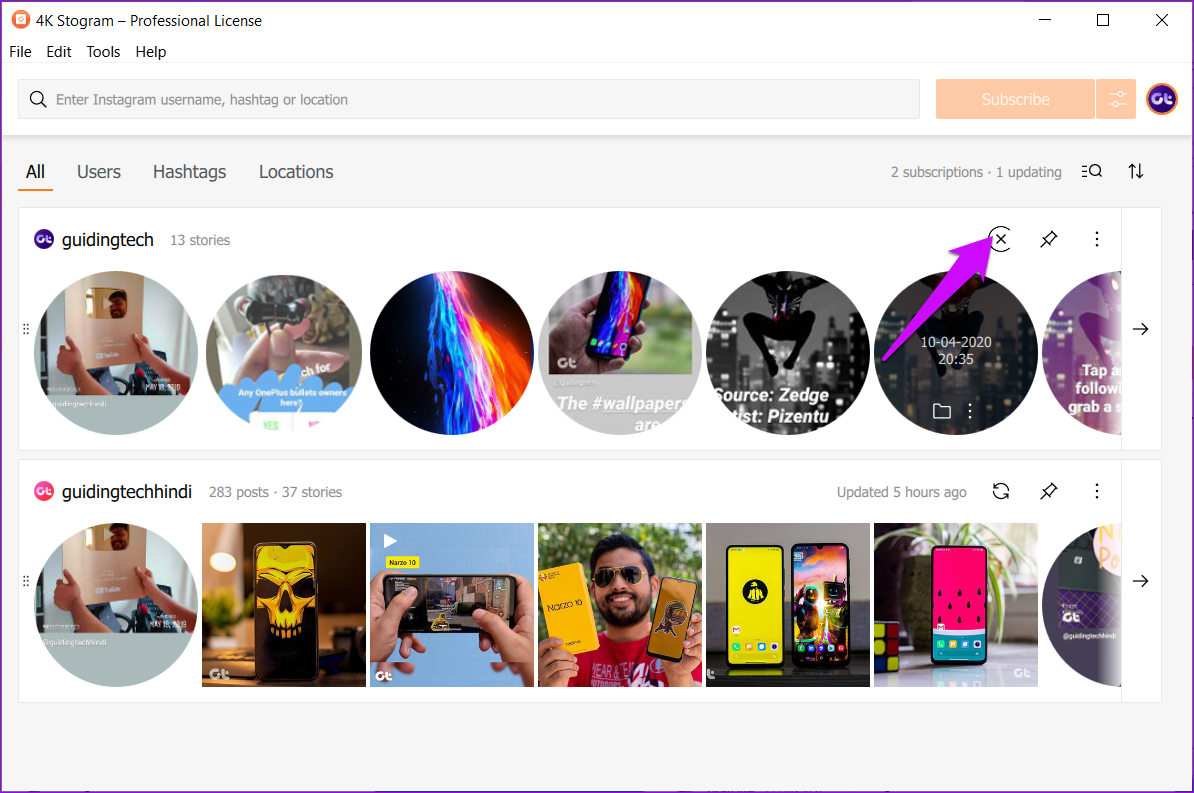Switch to the Locations tab

click(296, 172)
